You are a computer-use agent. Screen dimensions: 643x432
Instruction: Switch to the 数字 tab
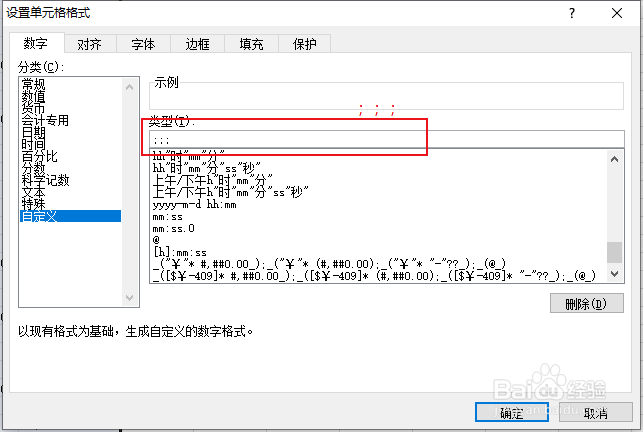[36, 43]
